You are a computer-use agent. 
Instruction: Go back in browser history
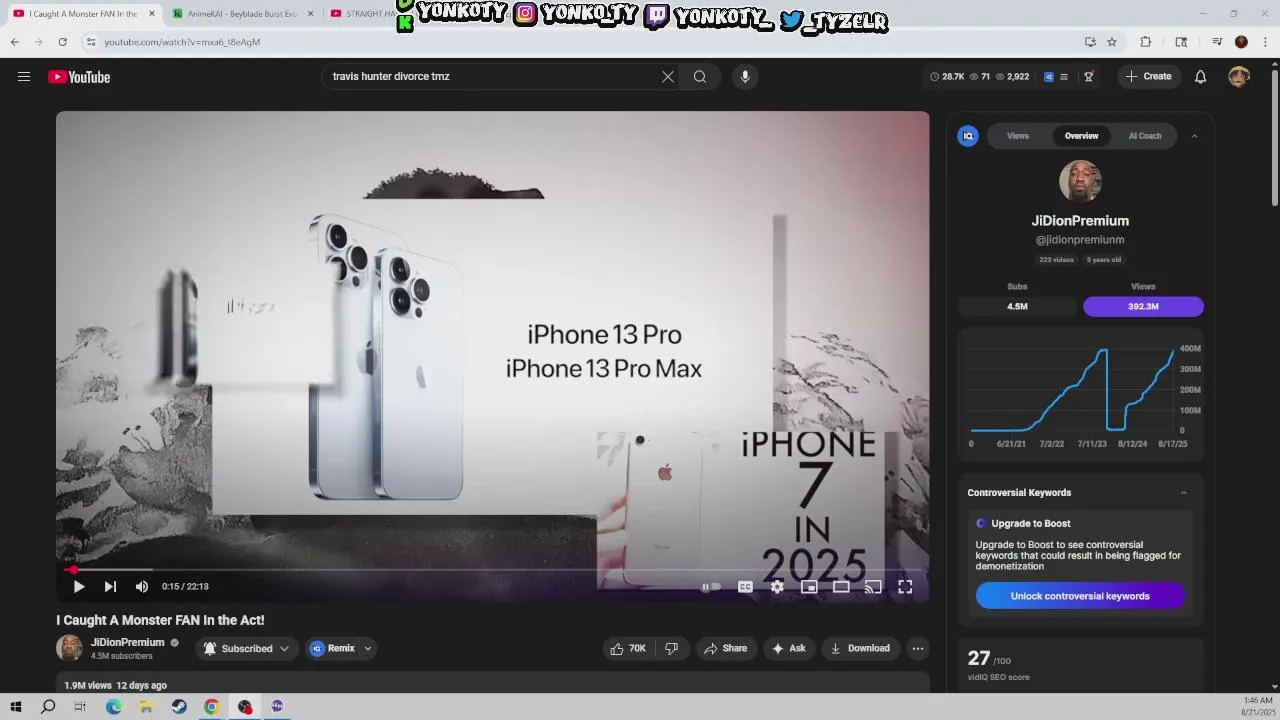click(15, 42)
